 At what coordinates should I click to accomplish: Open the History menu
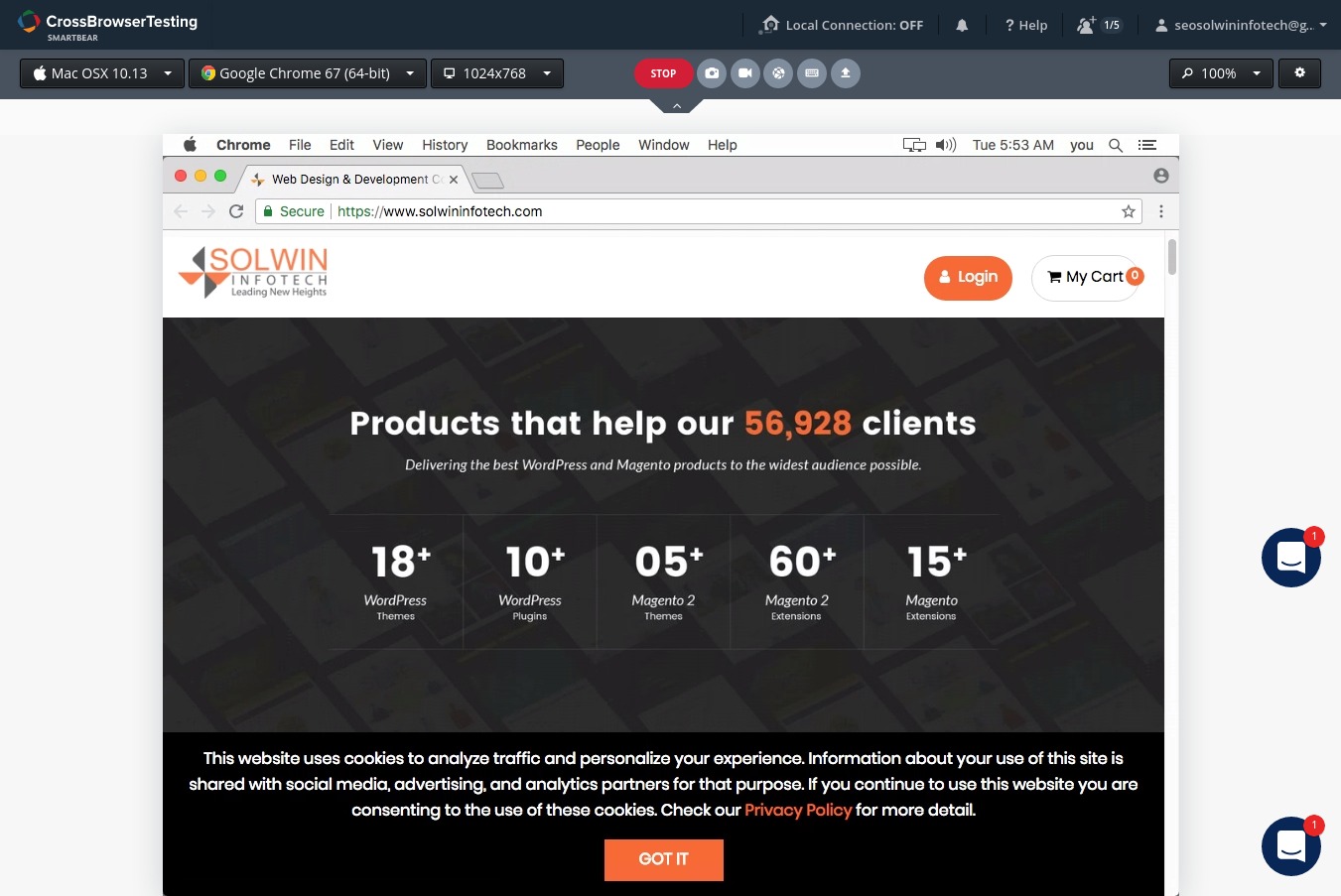pyautogui.click(x=445, y=145)
